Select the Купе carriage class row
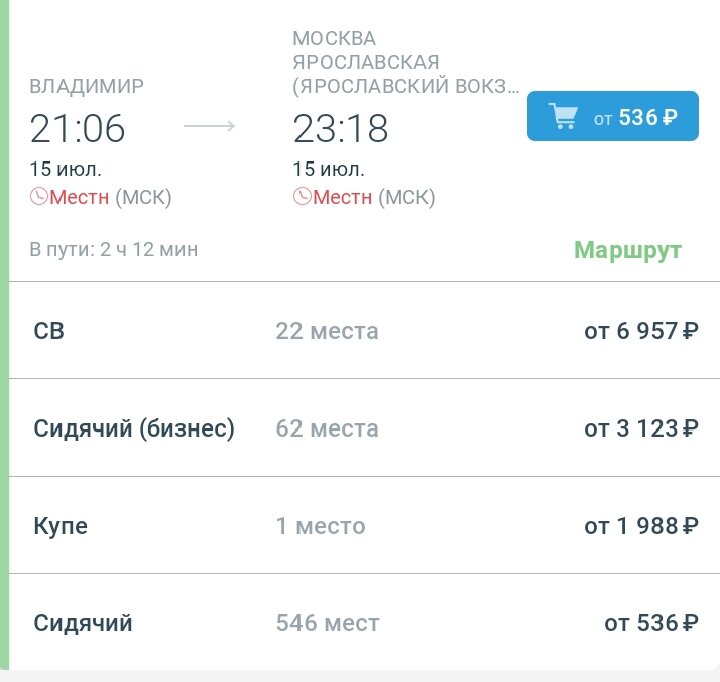The height and width of the screenshot is (682, 720). pyautogui.click(x=365, y=525)
